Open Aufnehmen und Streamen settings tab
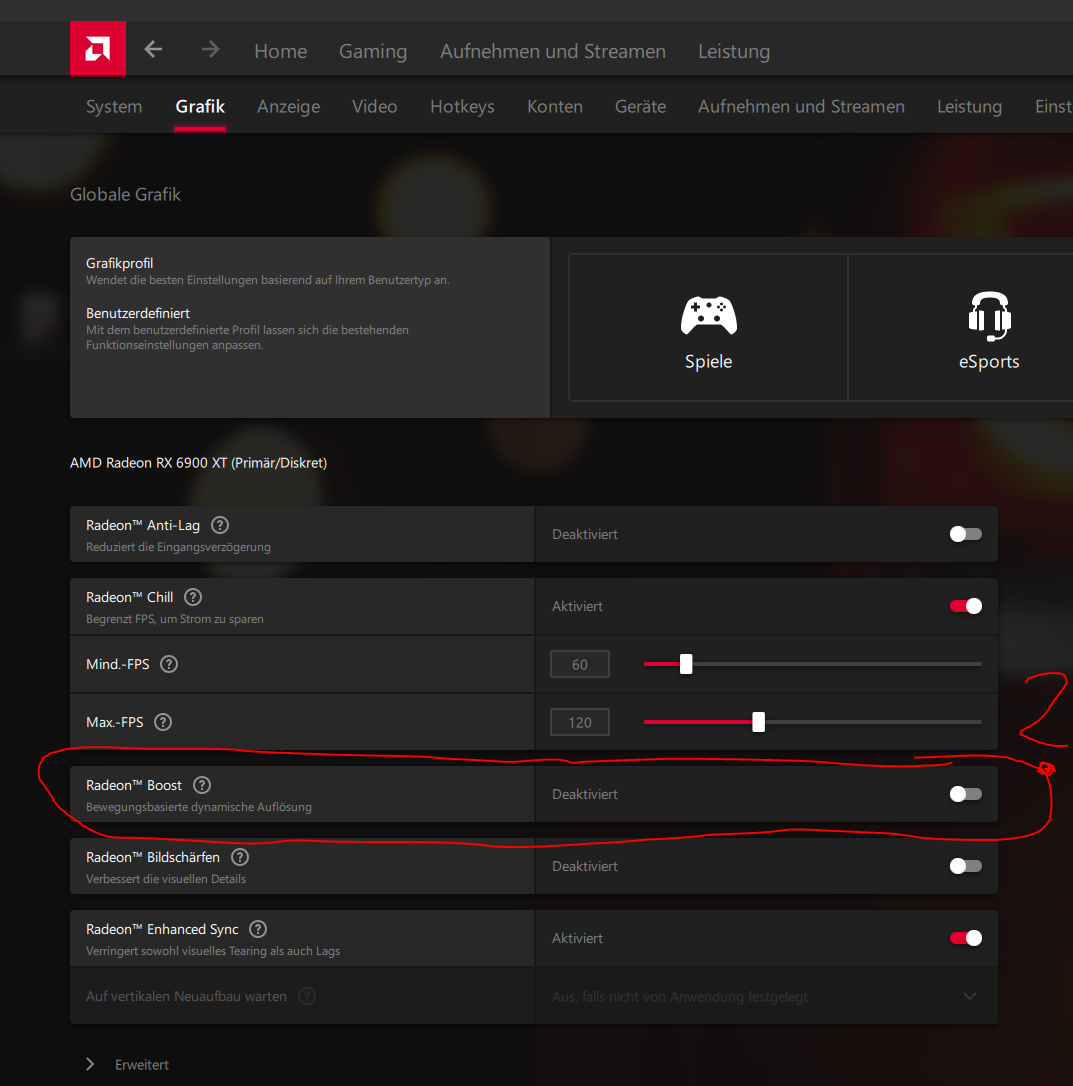Image resolution: width=1073 pixels, height=1086 pixels. 801,107
